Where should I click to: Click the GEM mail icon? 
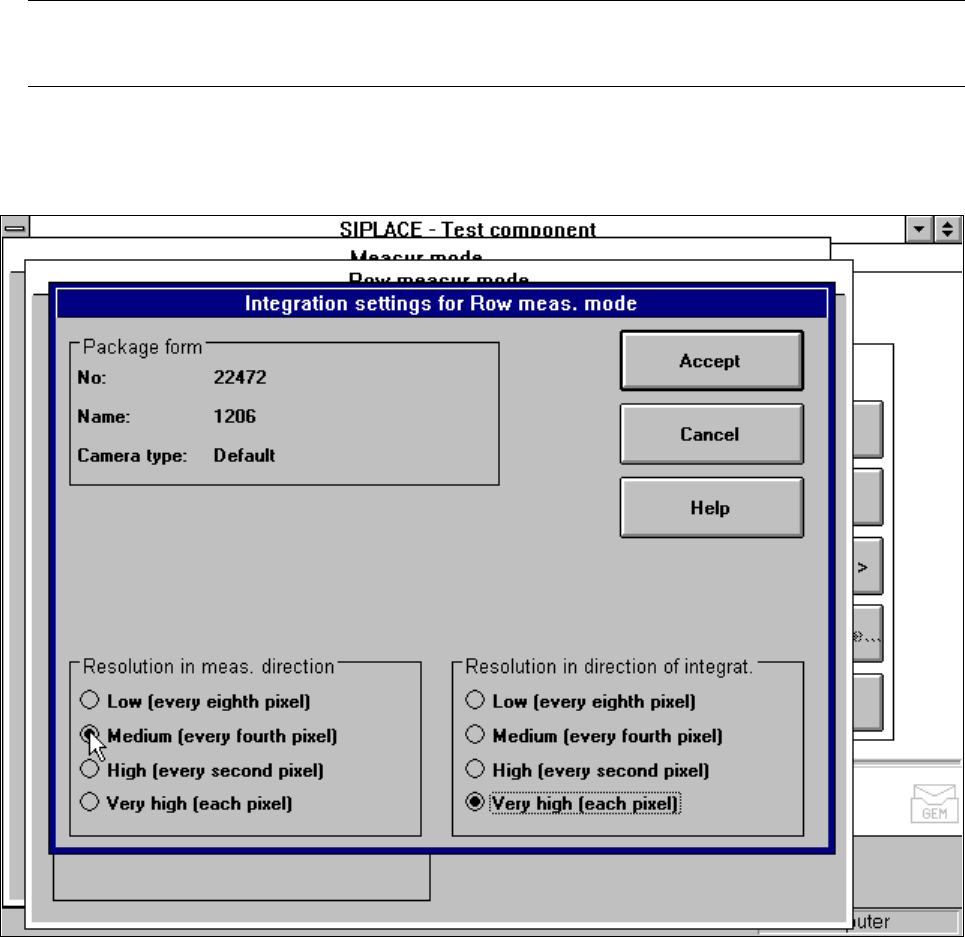pyautogui.click(x=934, y=803)
